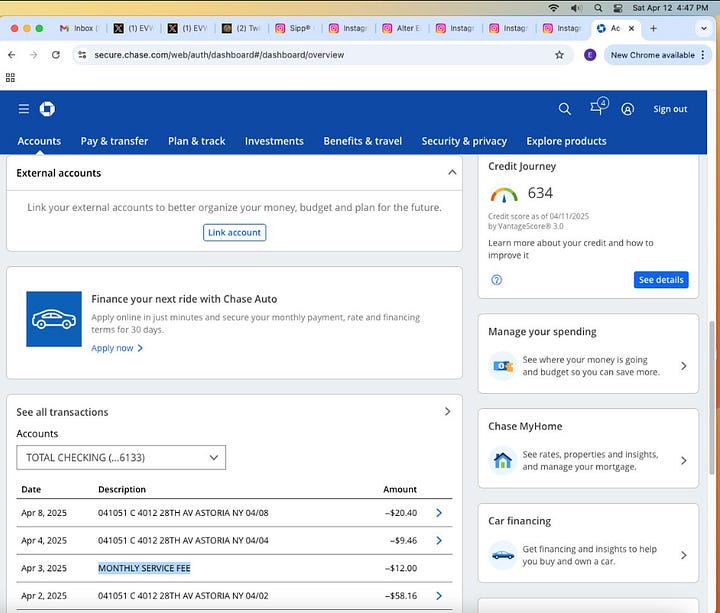Open the Chase hamburger menu icon
The height and width of the screenshot is (613, 720).
pos(23,109)
